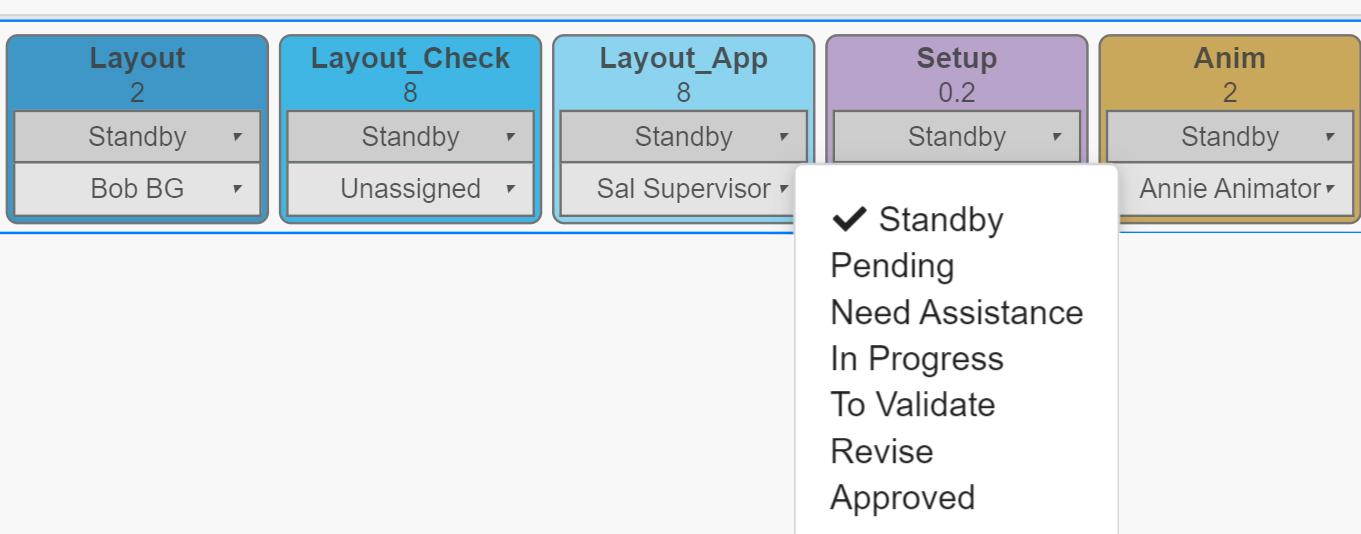1361x534 pixels.
Task: Open the Layout status dropdown
Action: pyautogui.click(x=137, y=137)
